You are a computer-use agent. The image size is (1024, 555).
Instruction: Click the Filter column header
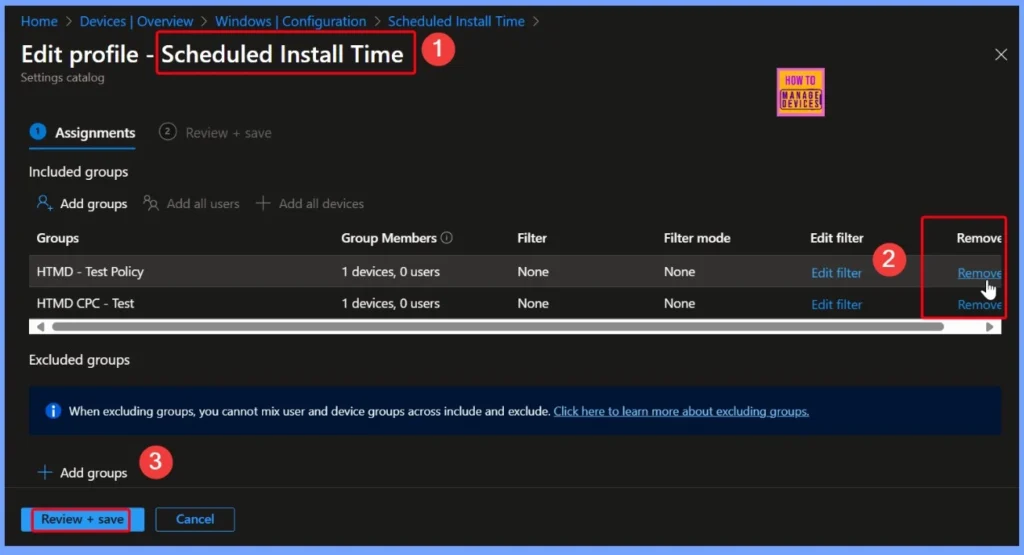click(532, 238)
